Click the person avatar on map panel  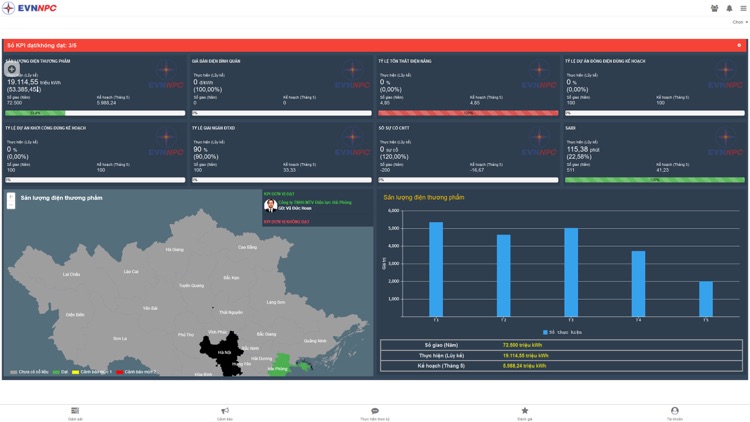(x=270, y=205)
